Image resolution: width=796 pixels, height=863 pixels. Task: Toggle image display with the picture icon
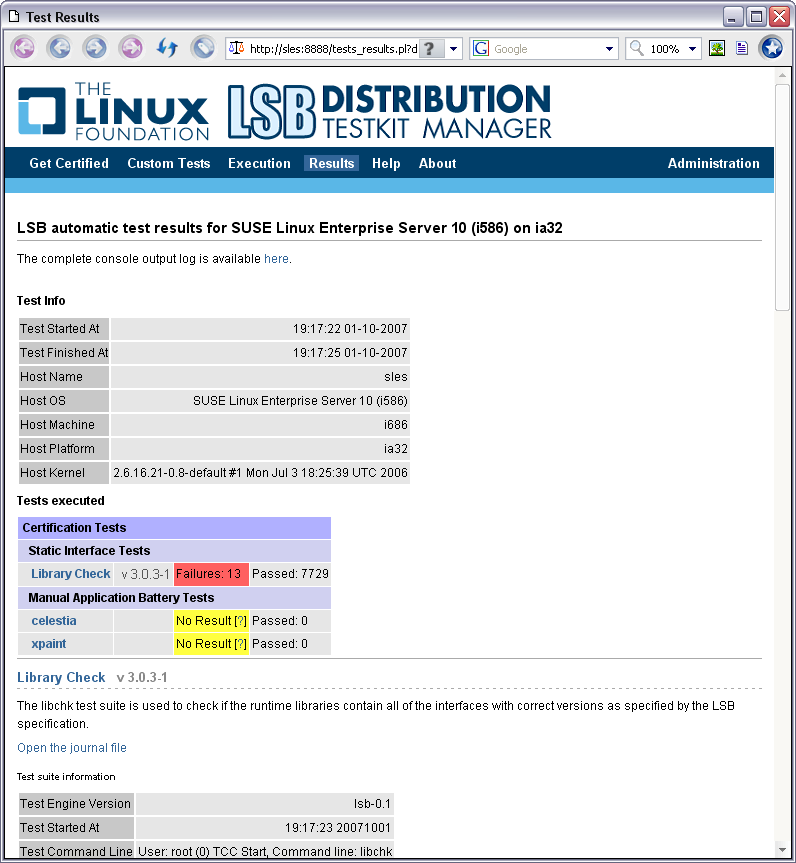click(x=716, y=48)
